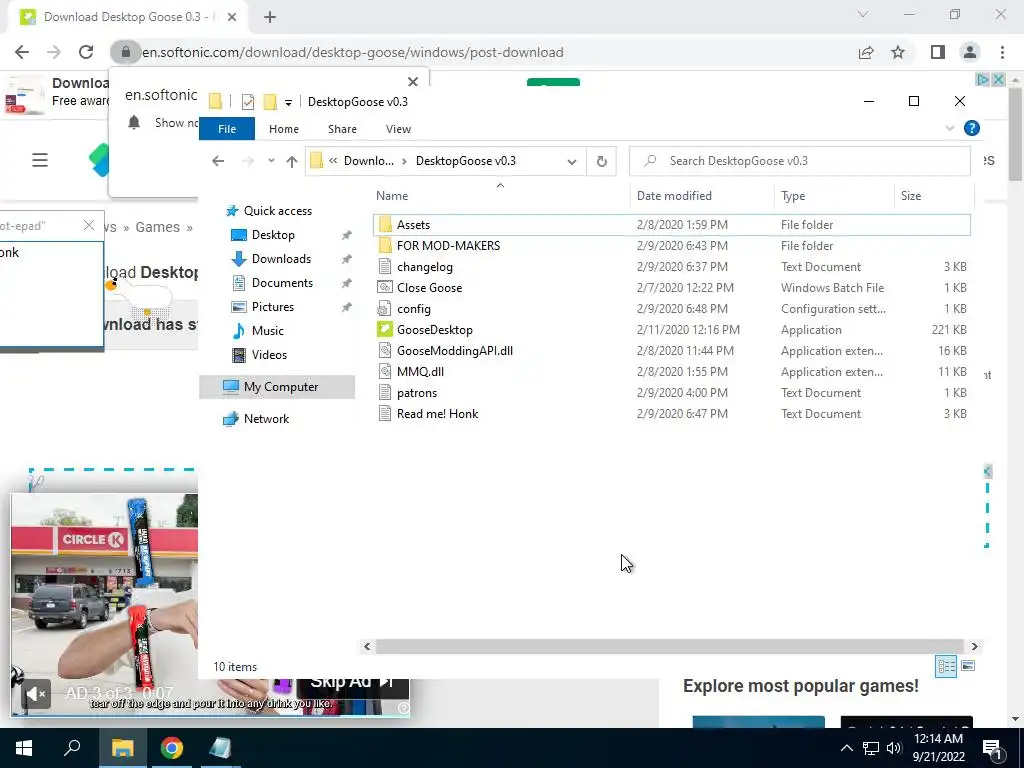This screenshot has width=1024, height=768.
Task: Click the Explorer horizontal scrollbar
Action: [x=670, y=647]
